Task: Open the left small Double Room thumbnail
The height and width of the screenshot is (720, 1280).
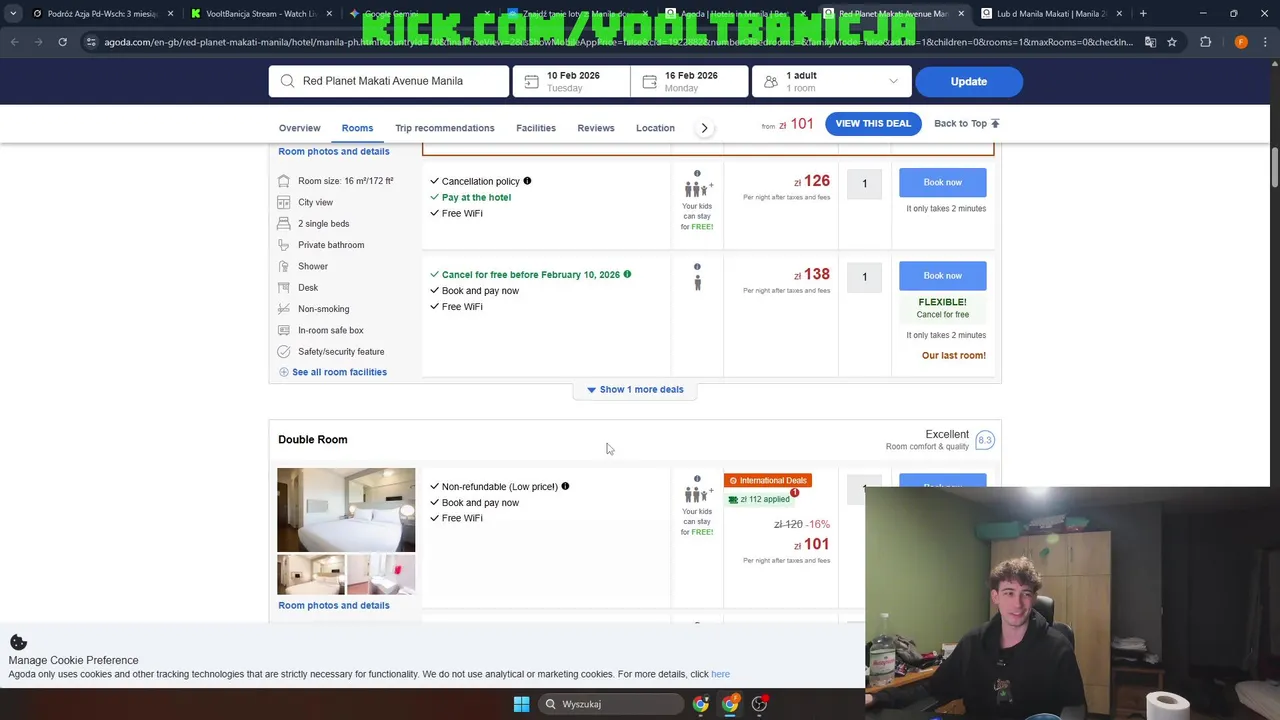Action: click(x=311, y=575)
